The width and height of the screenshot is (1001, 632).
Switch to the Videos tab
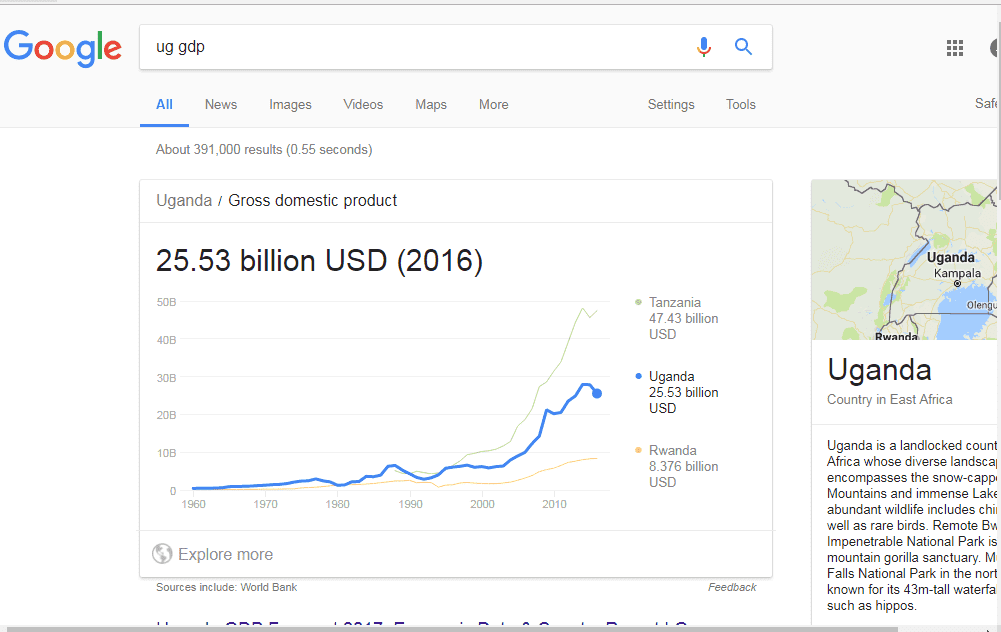(x=363, y=105)
